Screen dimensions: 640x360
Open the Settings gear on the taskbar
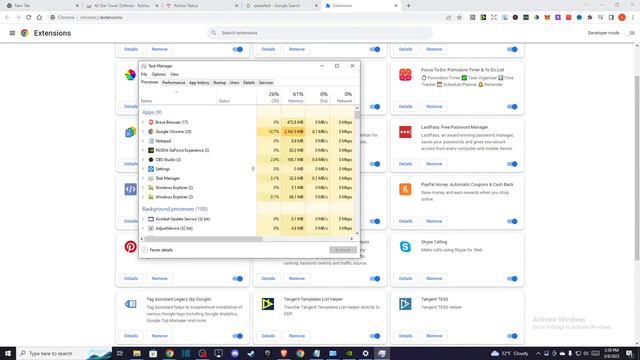click(365, 353)
